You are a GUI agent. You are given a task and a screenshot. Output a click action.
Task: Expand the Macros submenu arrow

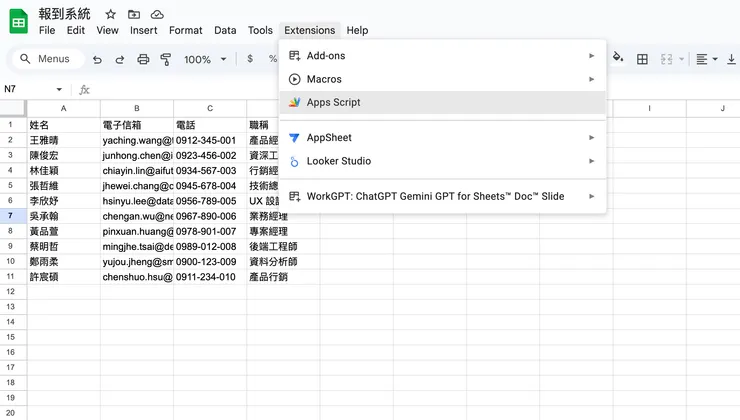click(x=591, y=79)
